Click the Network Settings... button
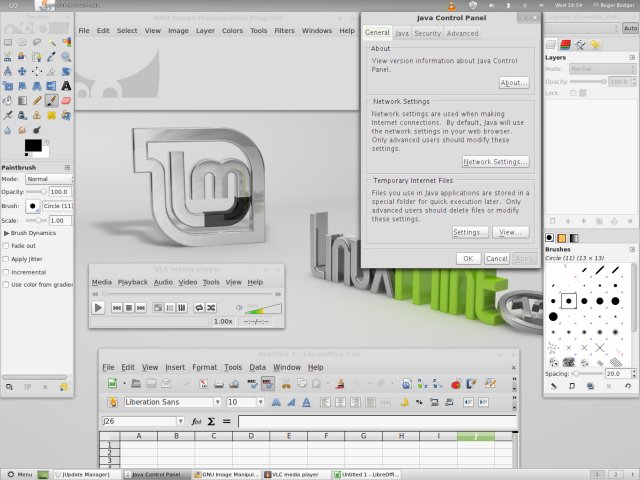The height and width of the screenshot is (480, 640). [495, 161]
